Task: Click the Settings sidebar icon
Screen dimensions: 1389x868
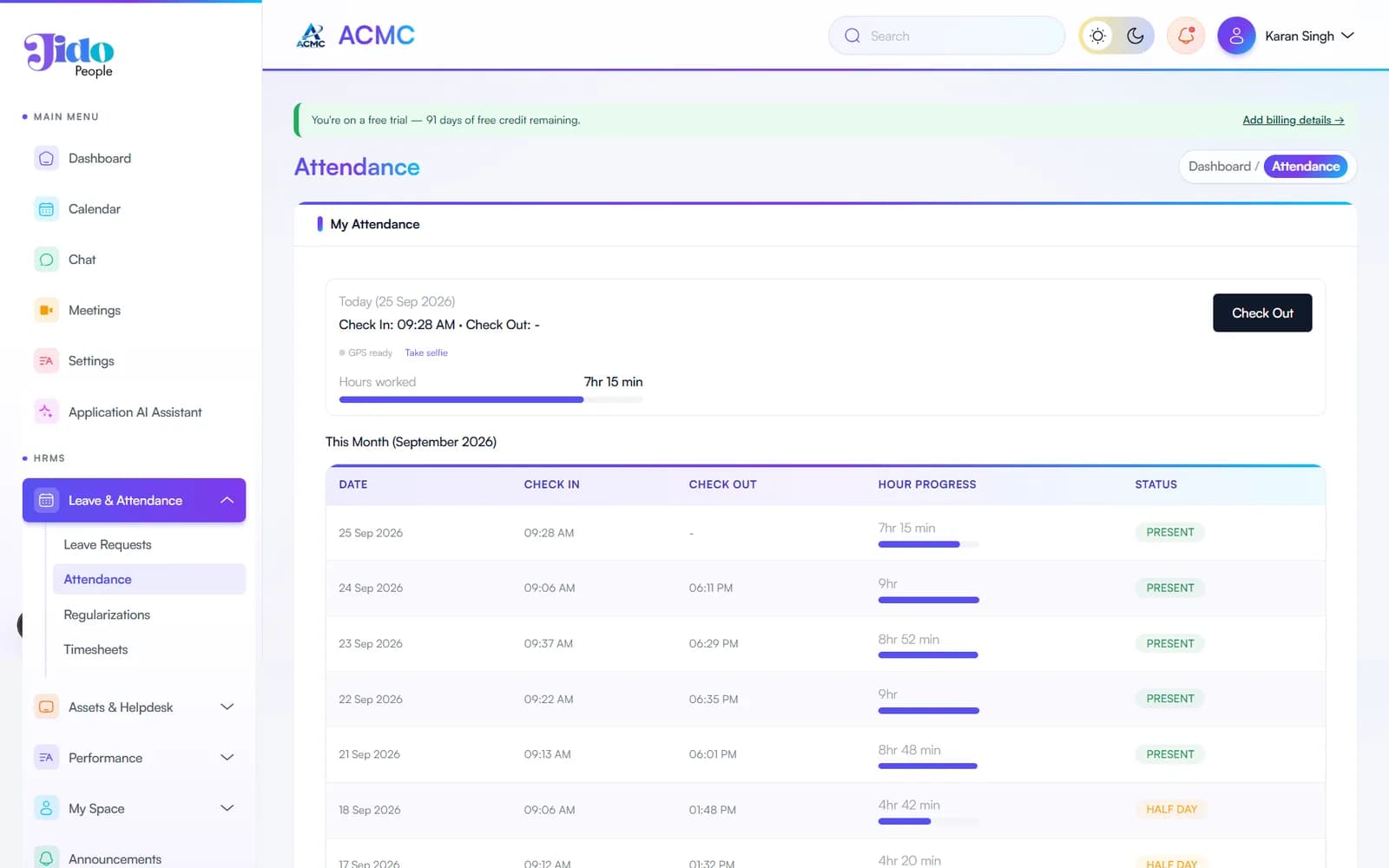Action: 46,361
